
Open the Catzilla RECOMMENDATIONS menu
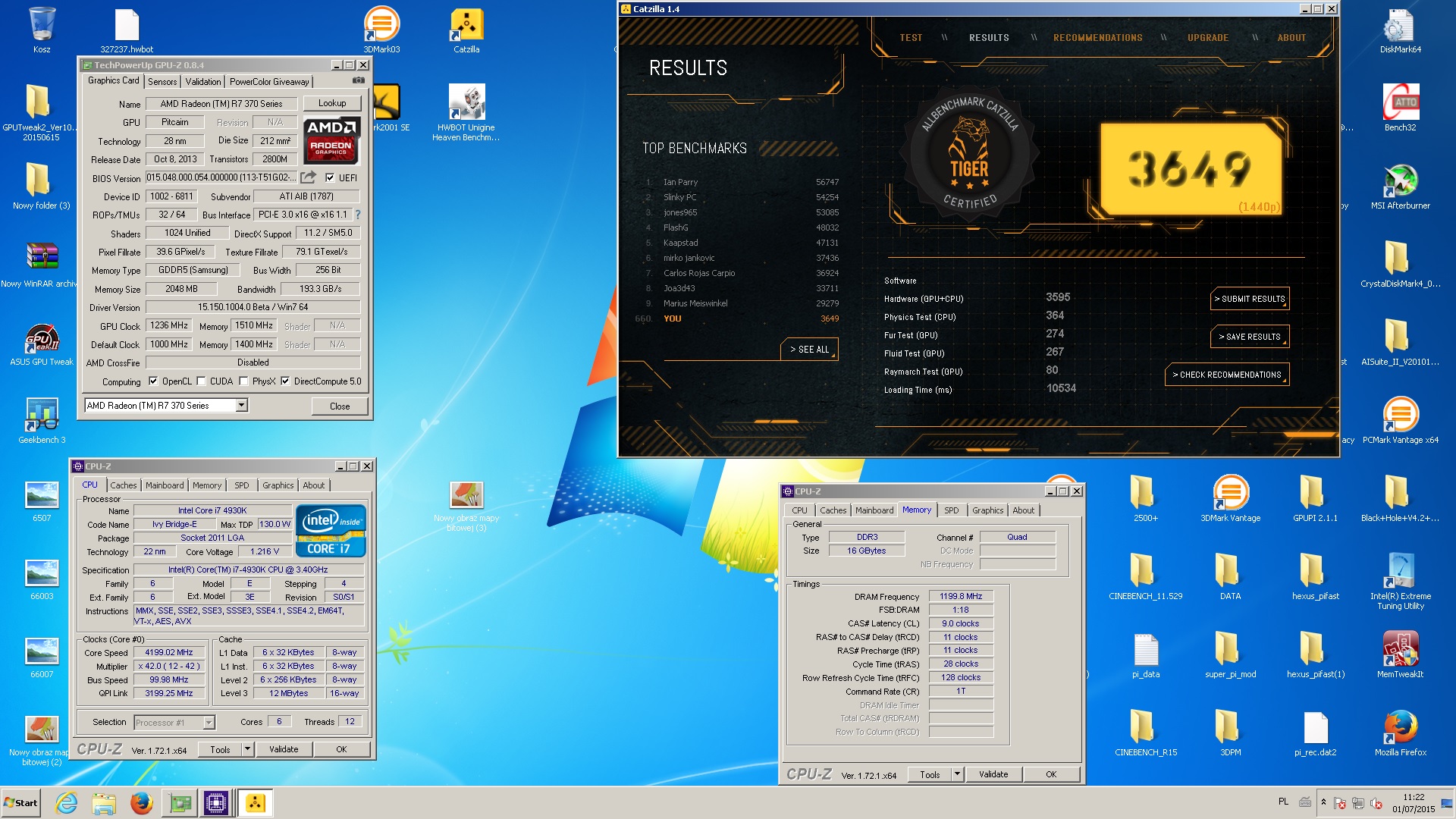[1097, 38]
